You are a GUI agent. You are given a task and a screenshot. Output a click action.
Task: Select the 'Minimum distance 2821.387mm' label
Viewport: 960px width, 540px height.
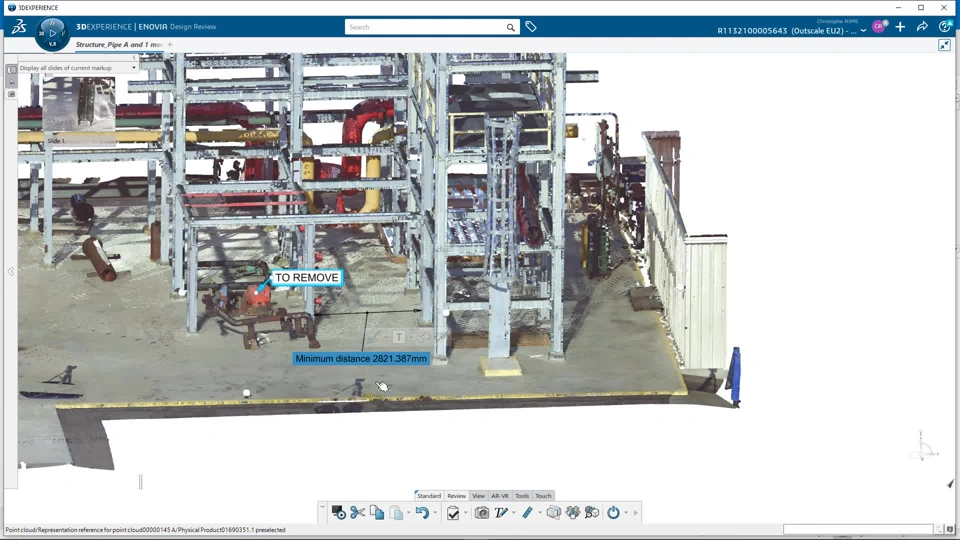click(x=361, y=359)
